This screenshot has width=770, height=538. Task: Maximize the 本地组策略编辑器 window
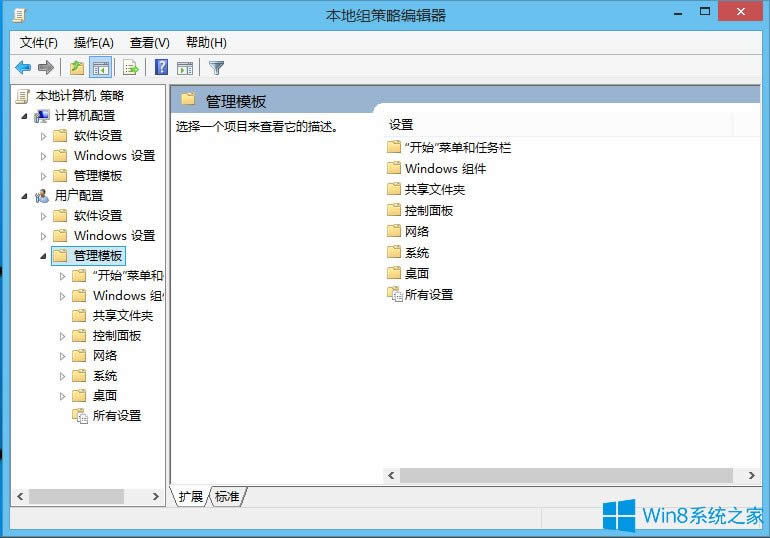pyautogui.click(x=705, y=12)
